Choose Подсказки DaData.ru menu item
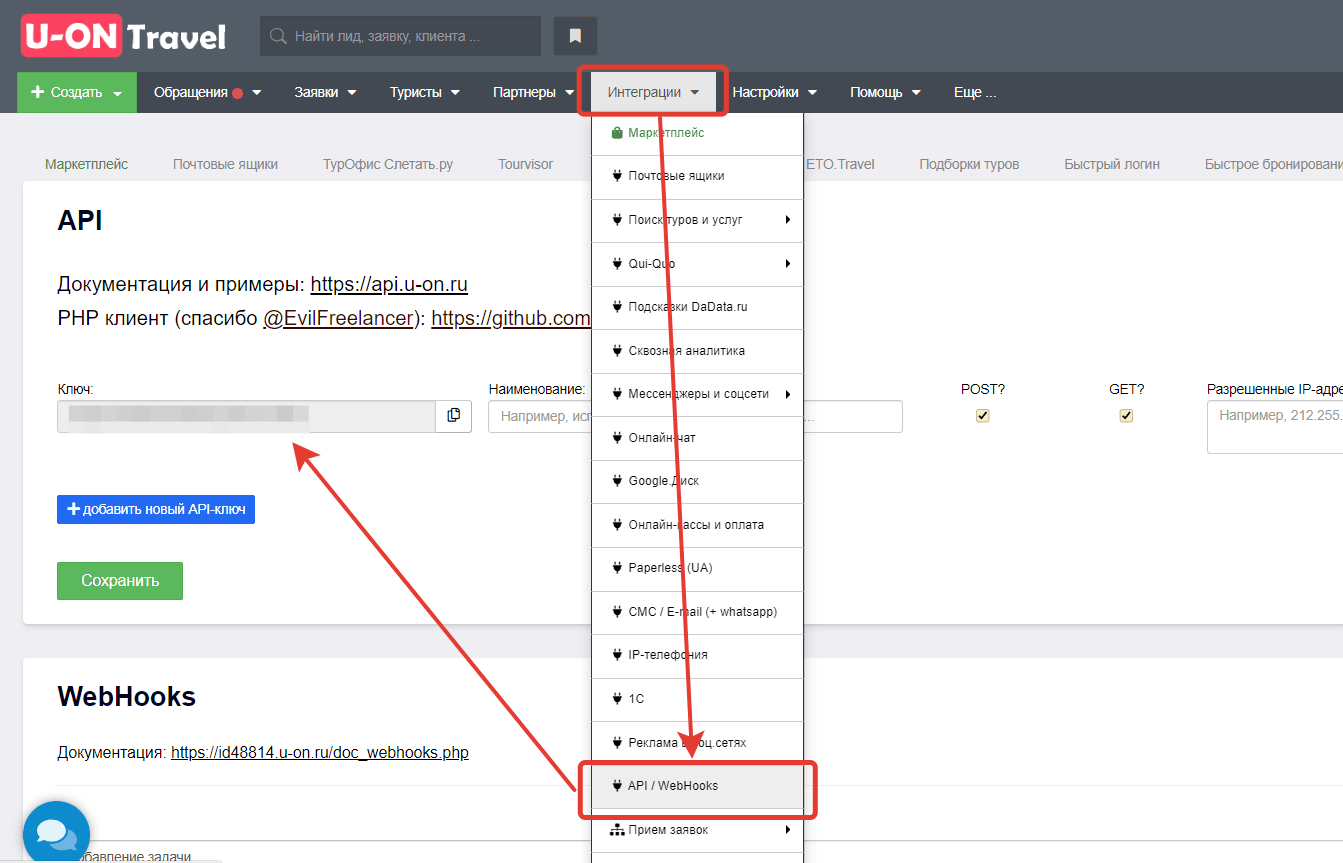 click(697, 307)
